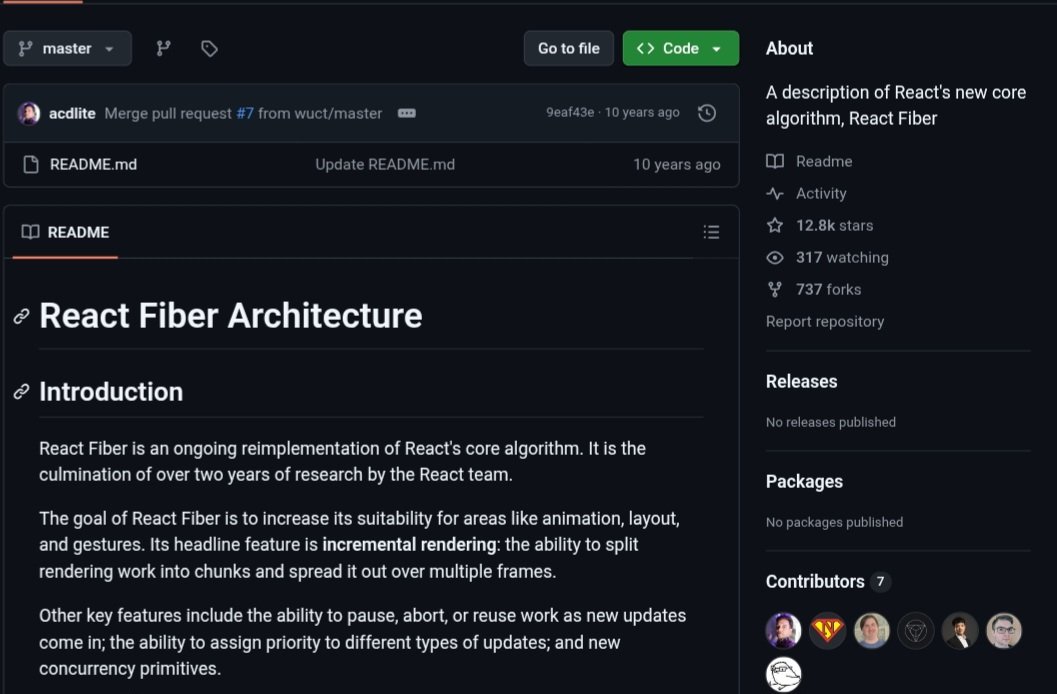1057x694 pixels.
Task: Click the 'No packages published' text
Action: 834,522
